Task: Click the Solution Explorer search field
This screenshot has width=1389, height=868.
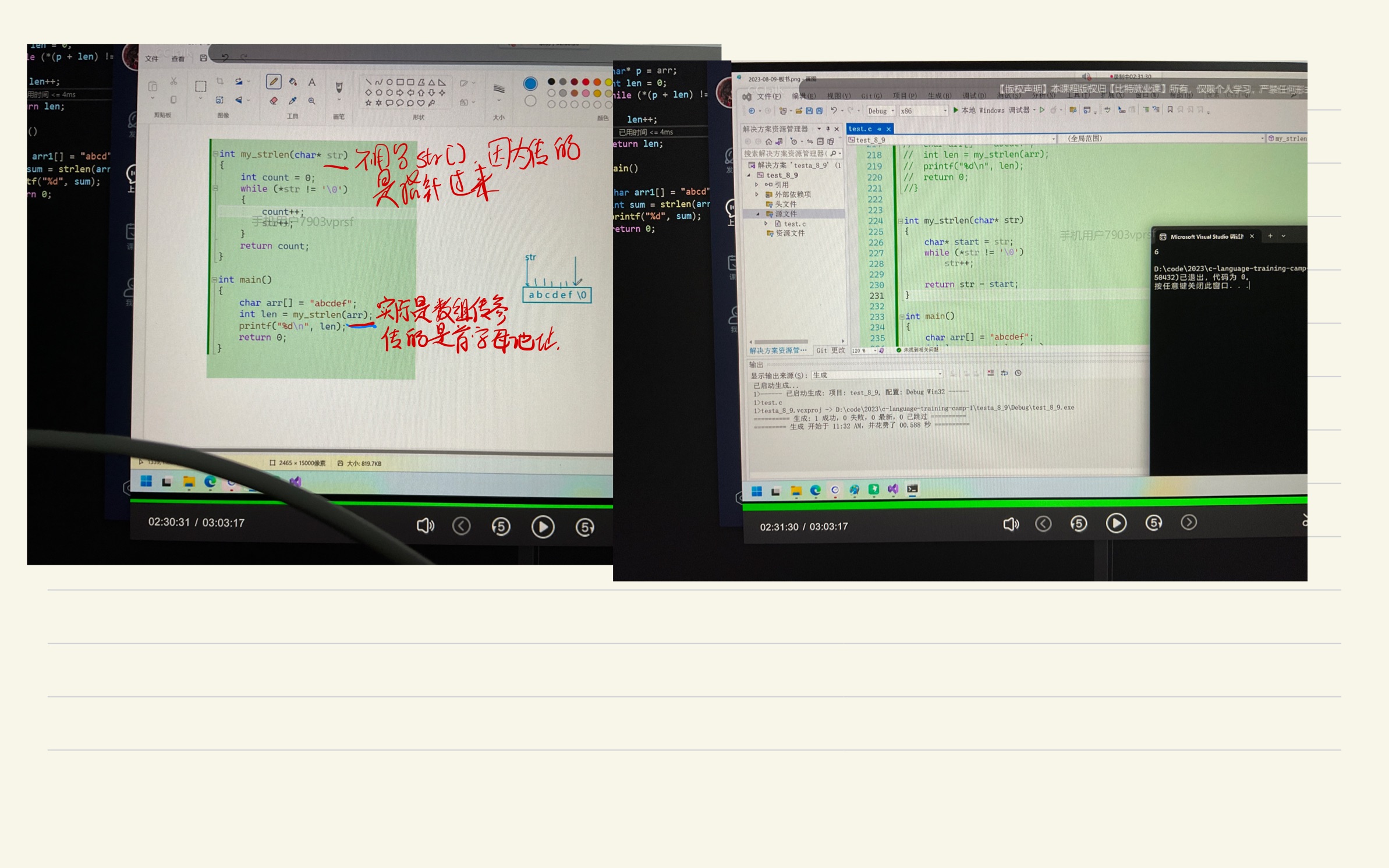Action: point(785,154)
